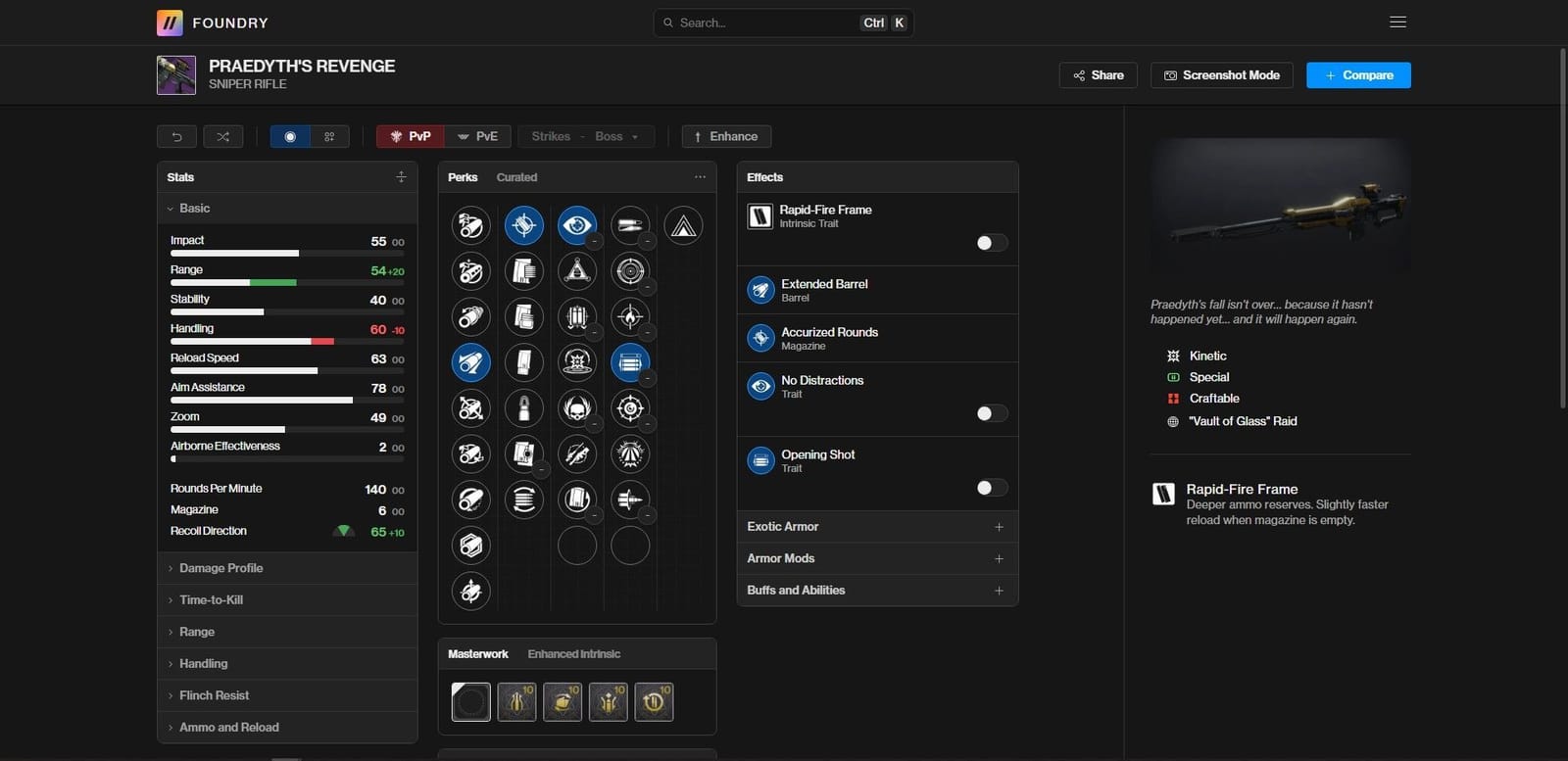The width and height of the screenshot is (1568, 761).
Task: Select the empty masterwork slot icon
Action: click(470, 702)
